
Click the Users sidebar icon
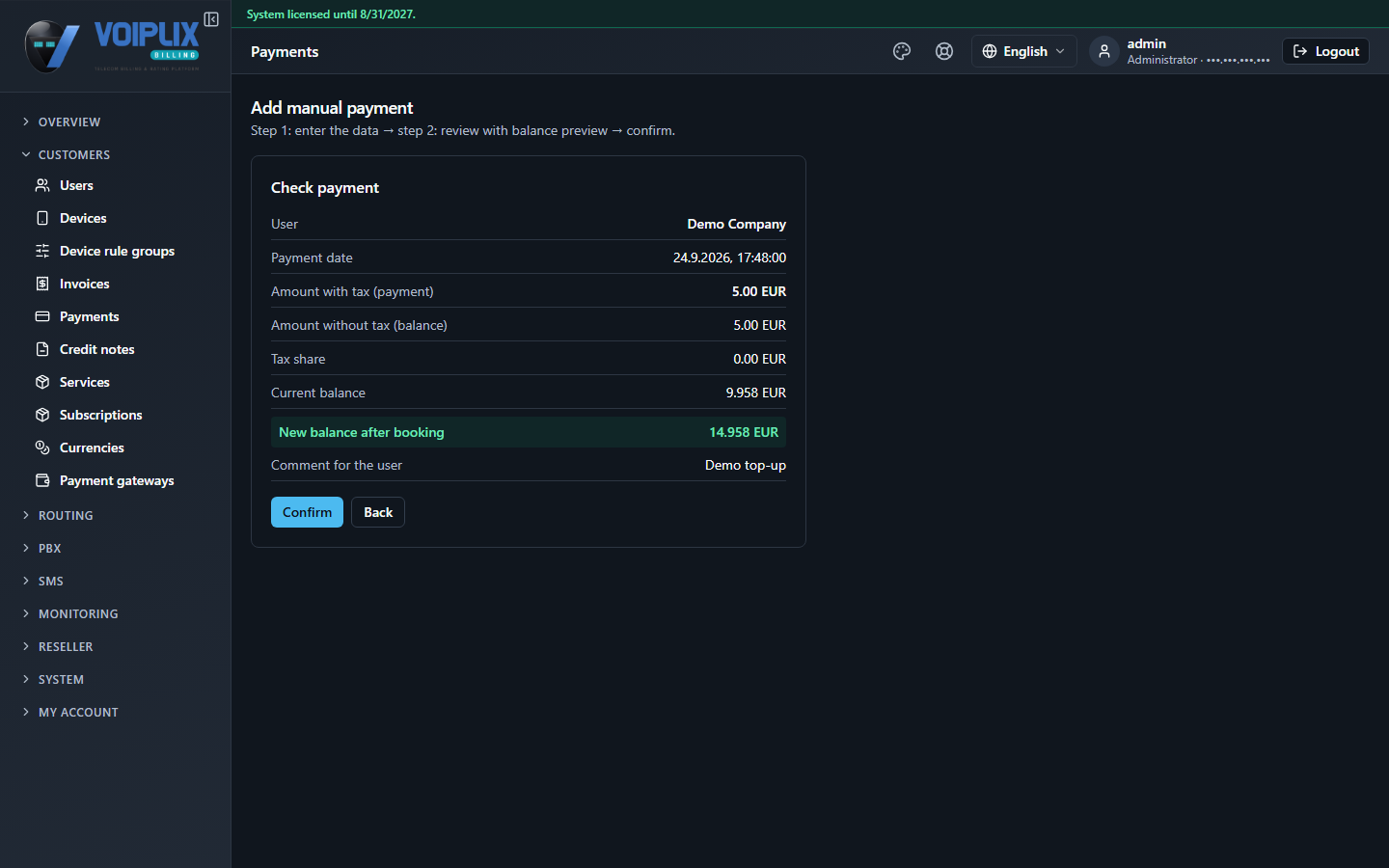click(42, 185)
